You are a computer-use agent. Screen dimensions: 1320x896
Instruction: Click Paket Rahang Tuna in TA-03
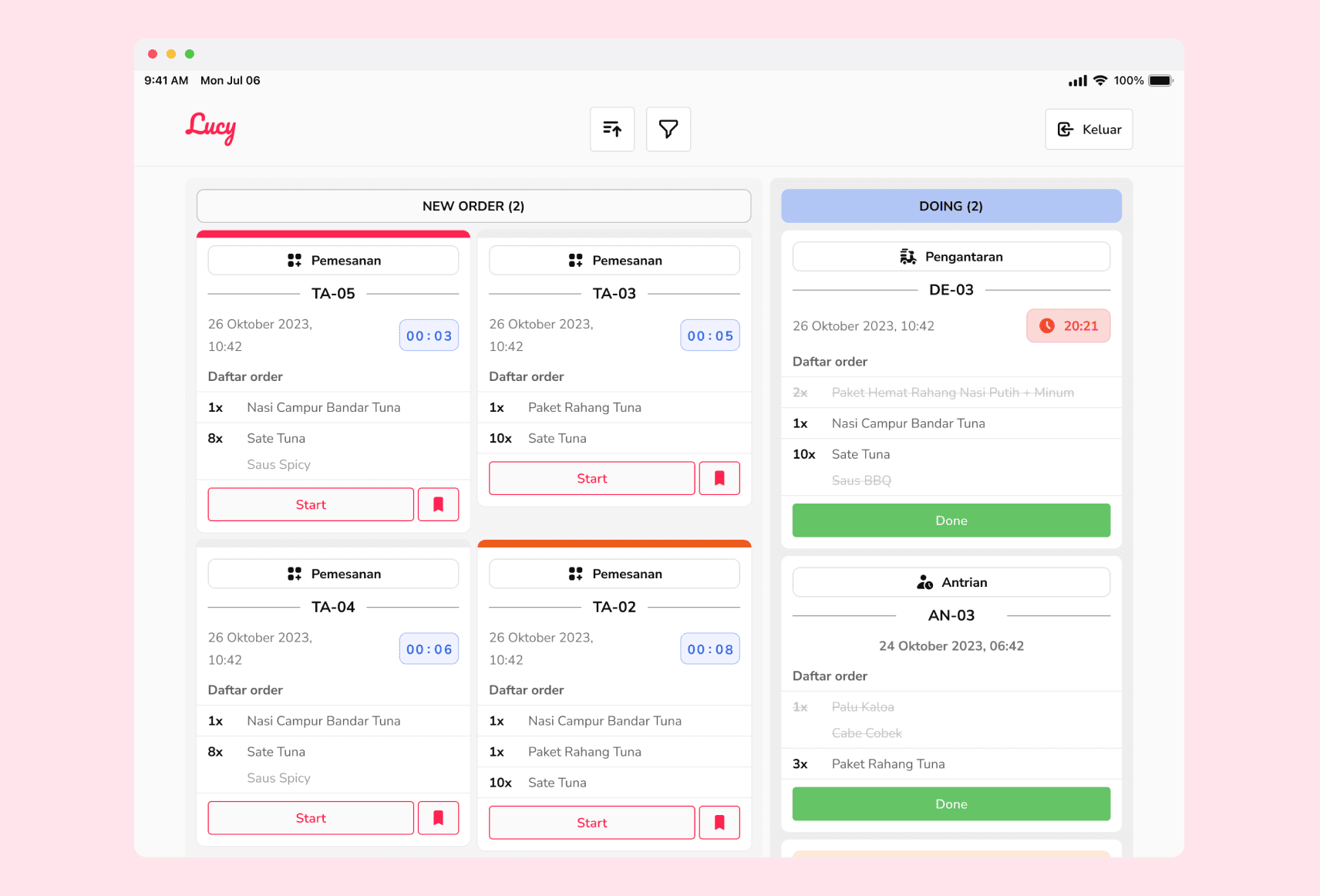point(615,407)
